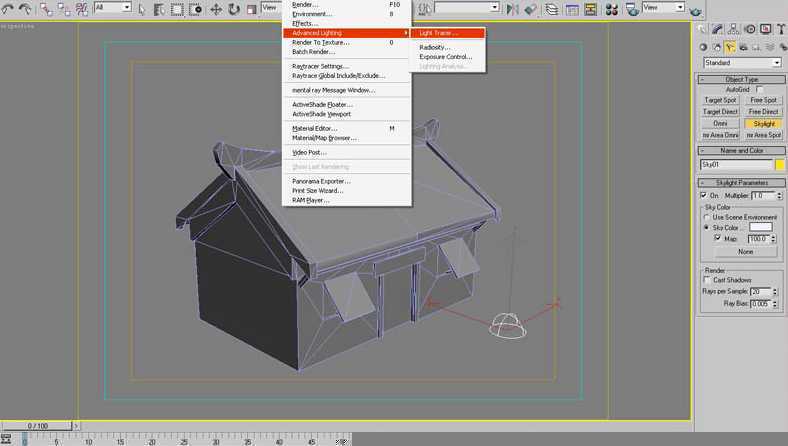This screenshot has height=446, width=788.
Task: Collapse the Skylight Parameters rollout
Action: (x=742, y=183)
